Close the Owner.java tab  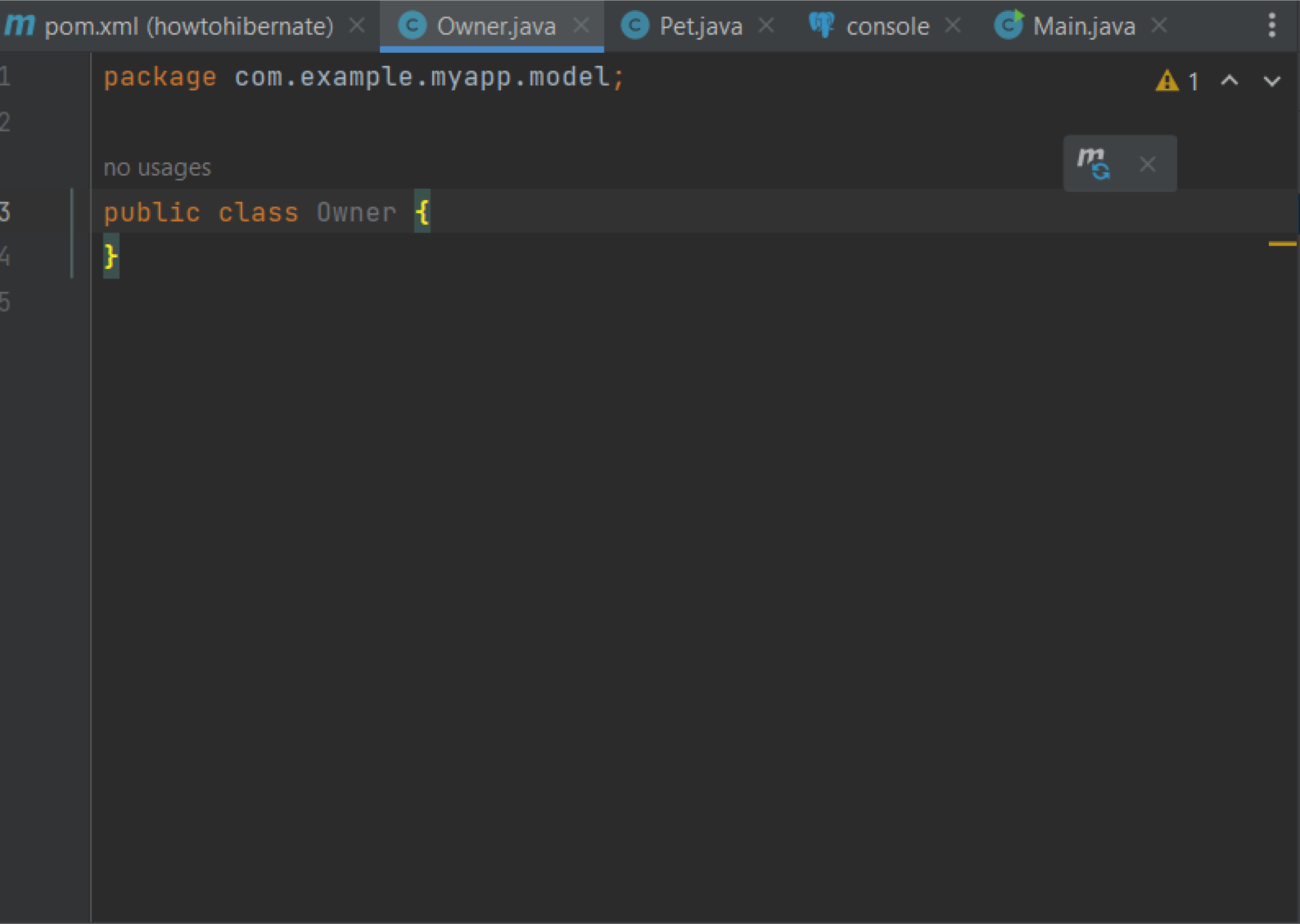pos(581,26)
